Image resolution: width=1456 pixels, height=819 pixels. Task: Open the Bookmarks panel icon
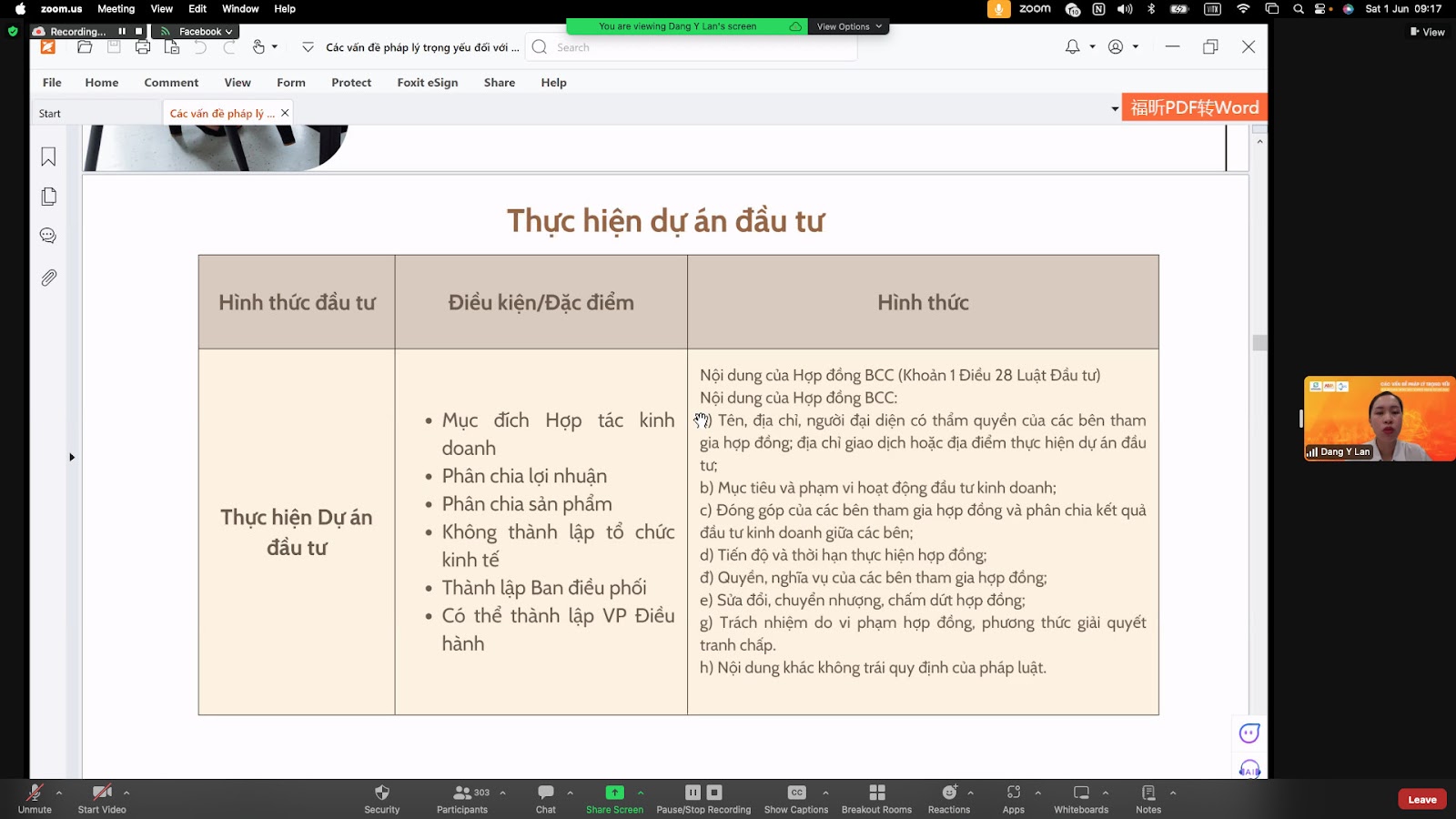click(48, 157)
